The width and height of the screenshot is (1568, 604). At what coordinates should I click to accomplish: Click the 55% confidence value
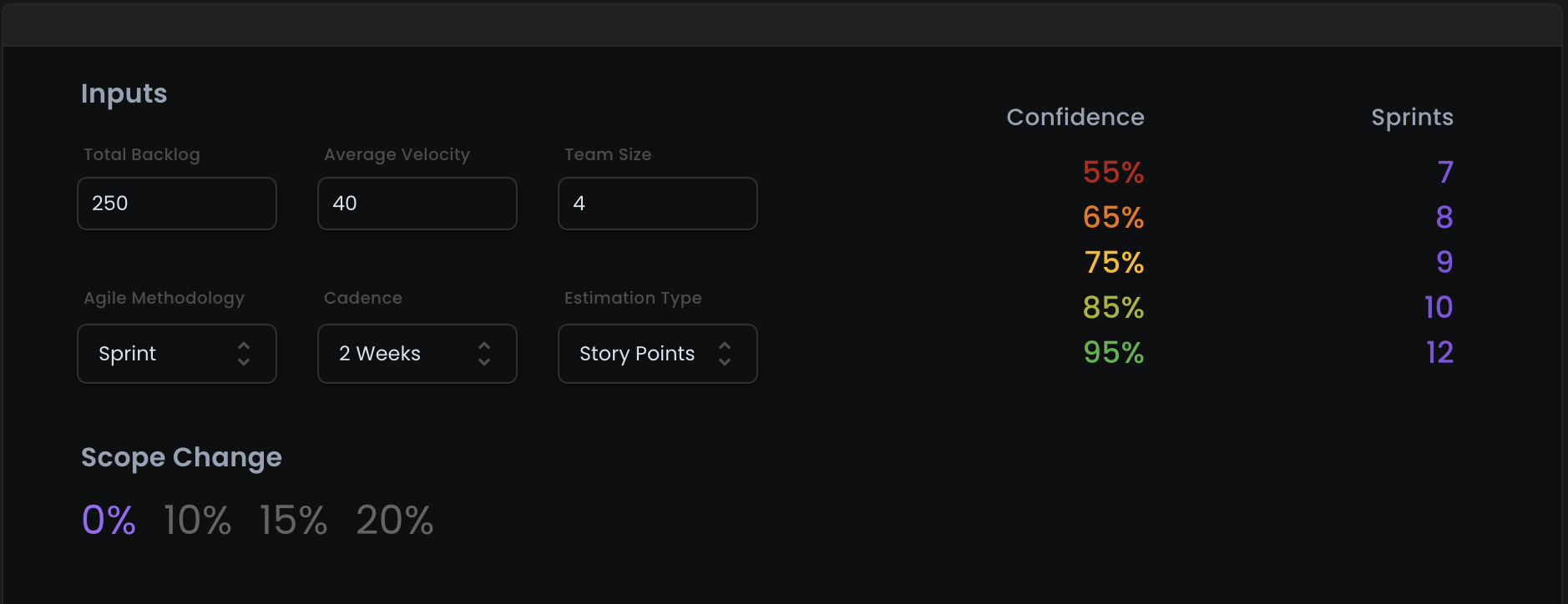(1113, 173)
